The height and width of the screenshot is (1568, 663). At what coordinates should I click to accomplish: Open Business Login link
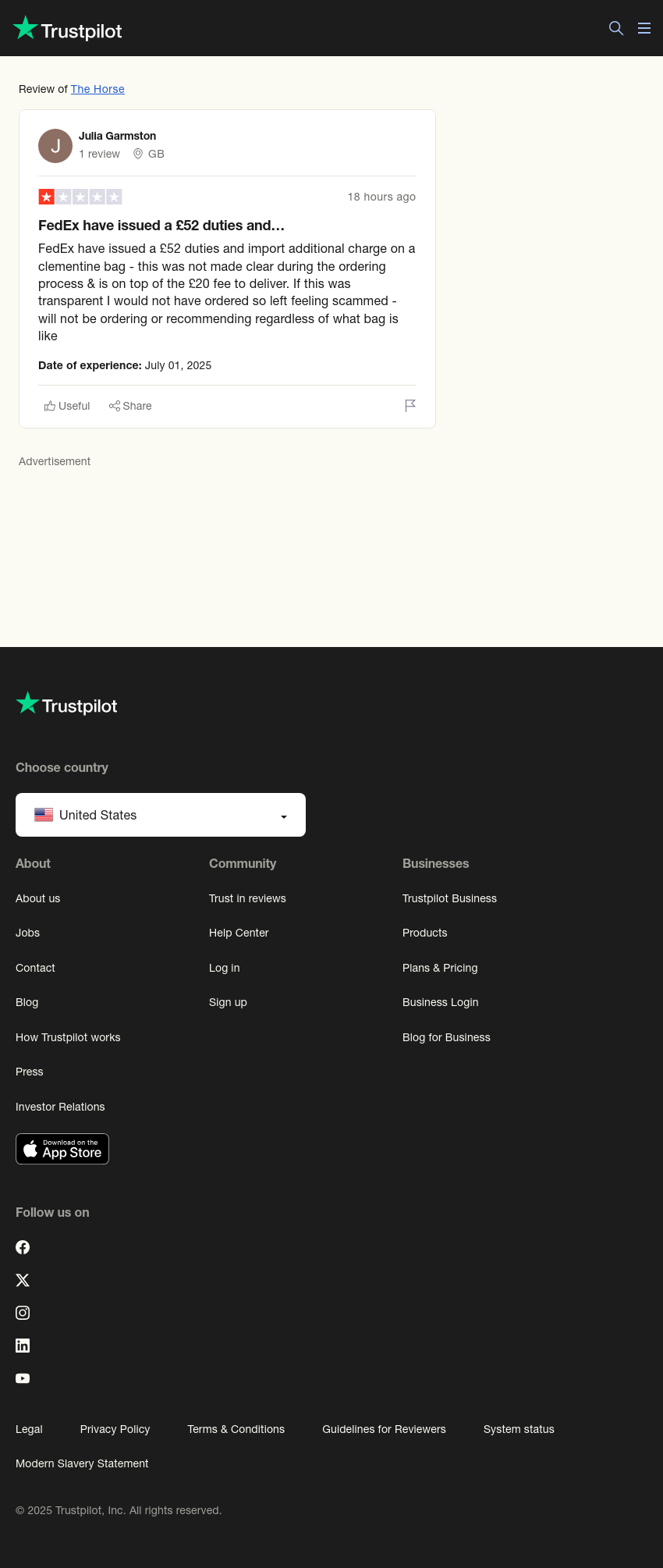441,1002
